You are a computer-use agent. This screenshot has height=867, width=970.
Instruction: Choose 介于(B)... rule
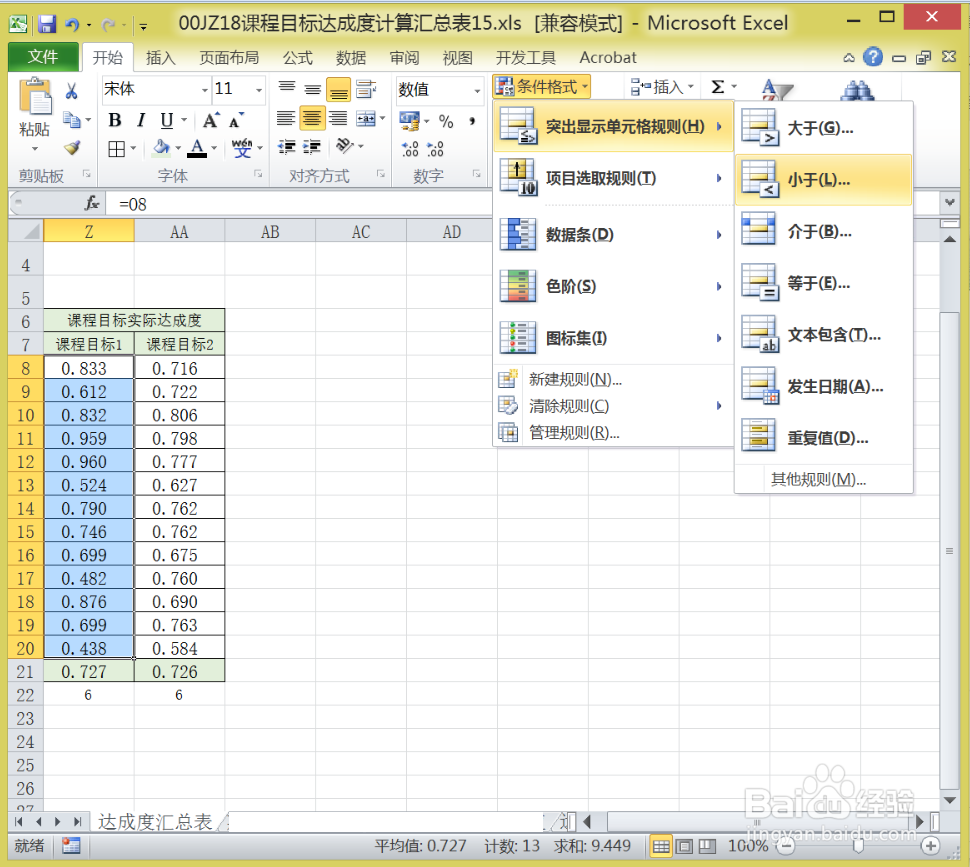click(823, 231)
